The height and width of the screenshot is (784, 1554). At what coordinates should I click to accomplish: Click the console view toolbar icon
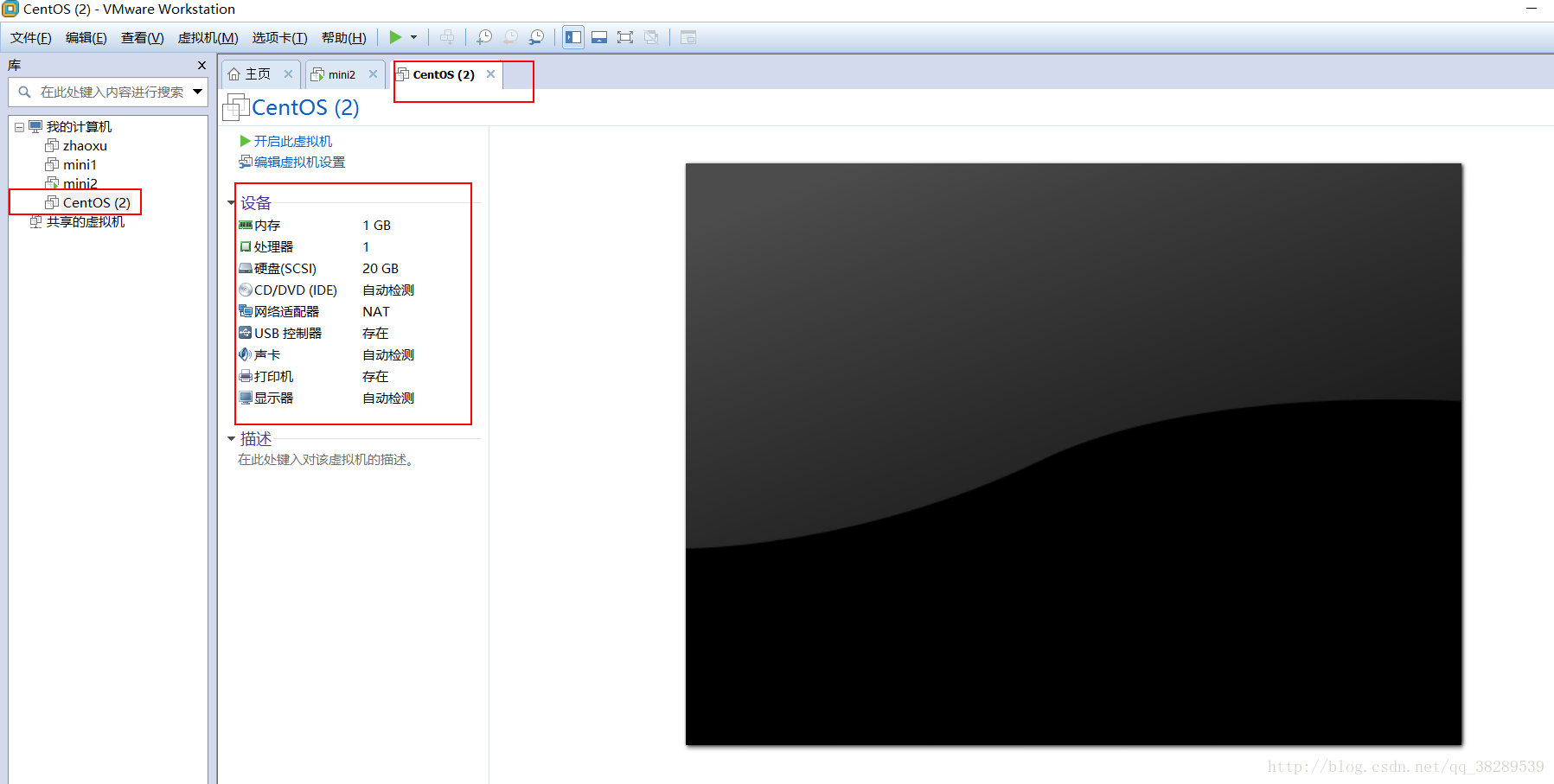(x=688, y=37)
